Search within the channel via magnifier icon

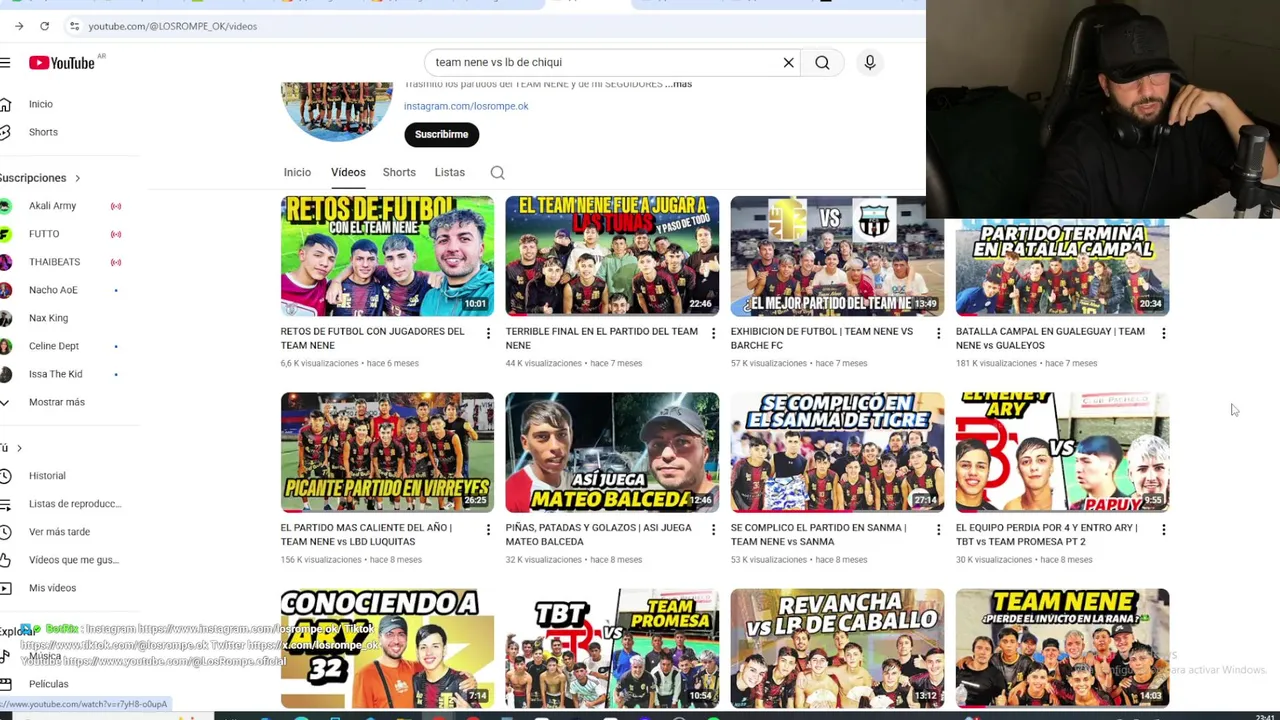pos(497,173)
